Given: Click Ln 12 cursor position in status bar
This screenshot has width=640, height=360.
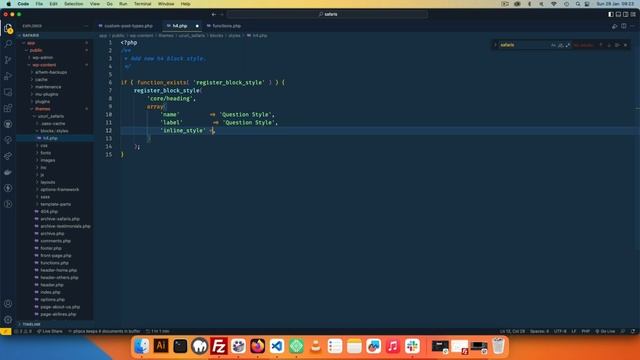Looking at the screenshot, I should pos(512,331).
